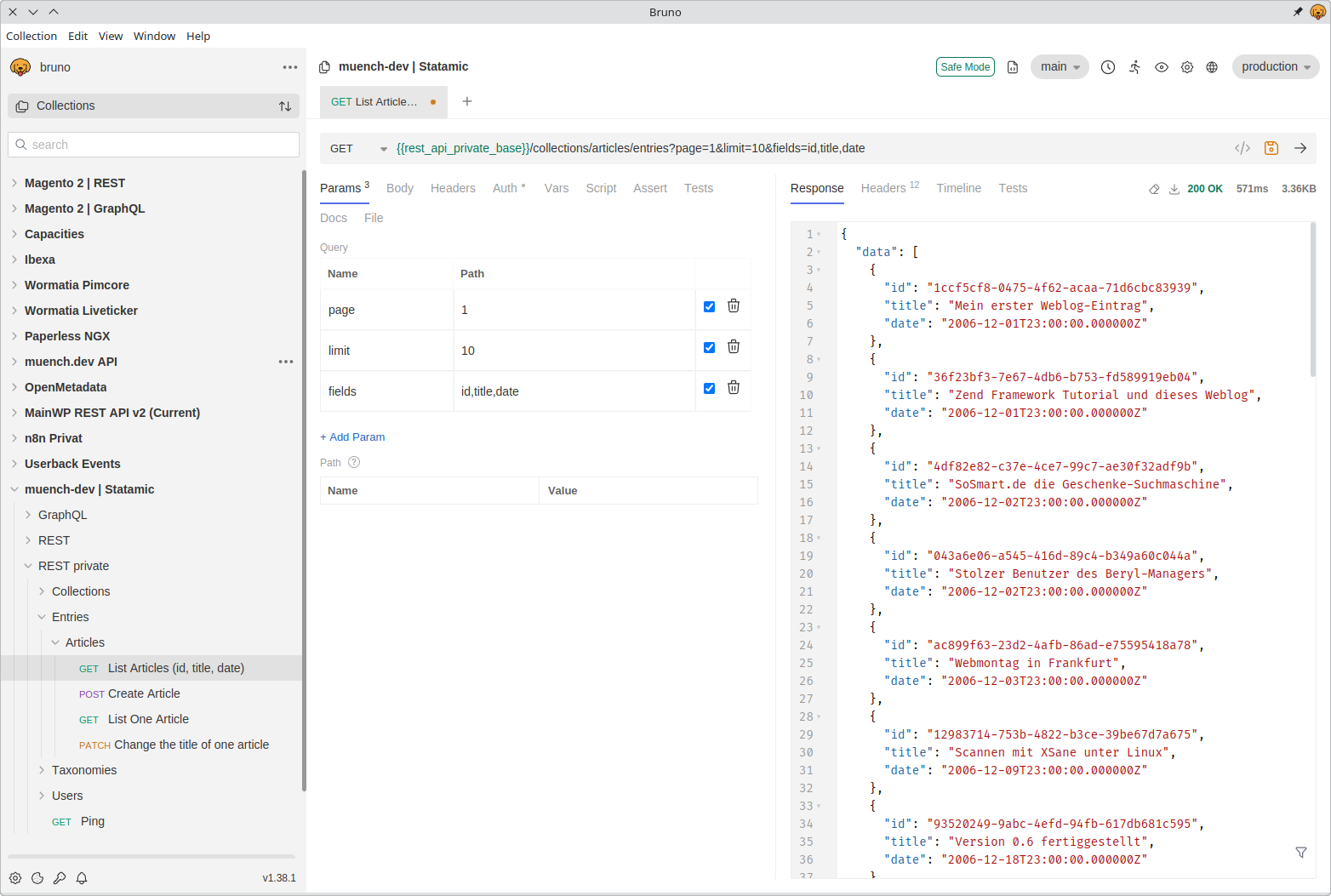Open the Auth tab

(x=508, y=188)
